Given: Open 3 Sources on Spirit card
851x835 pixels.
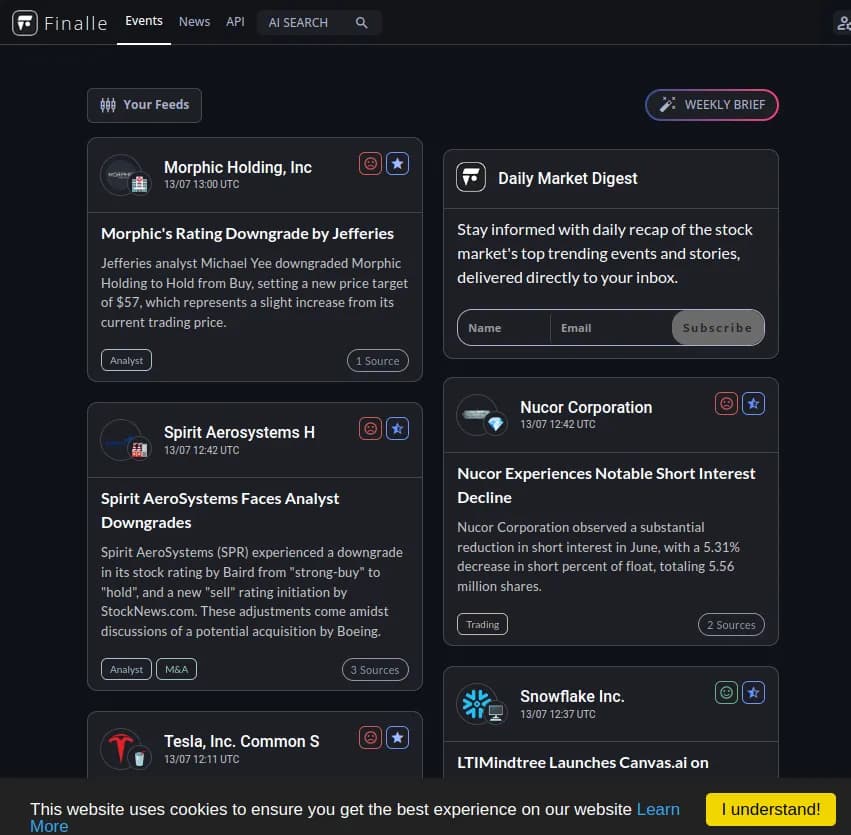Looking at the screenshot, I should point(375,670).
